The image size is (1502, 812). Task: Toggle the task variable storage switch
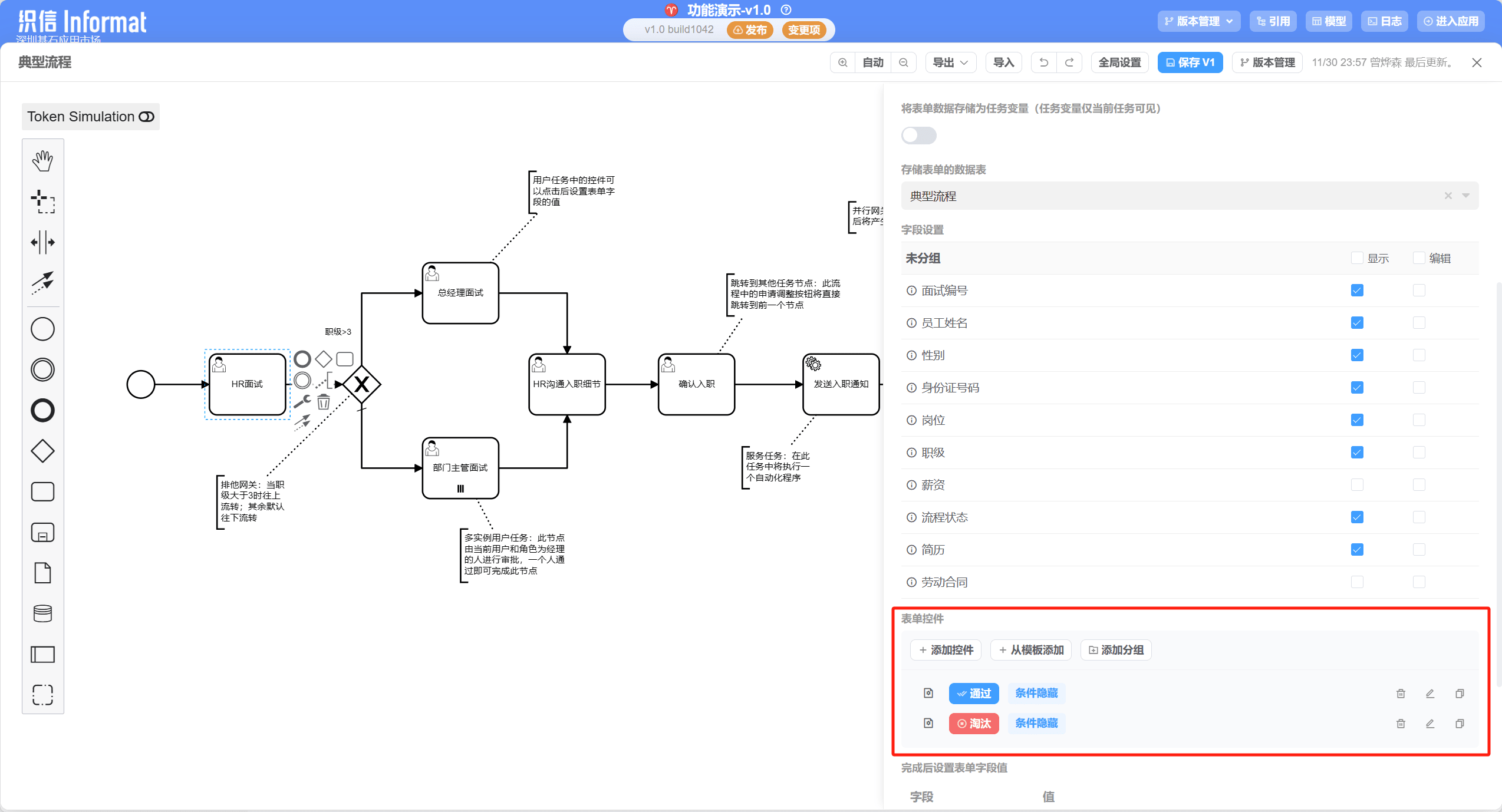coord(918,136)
